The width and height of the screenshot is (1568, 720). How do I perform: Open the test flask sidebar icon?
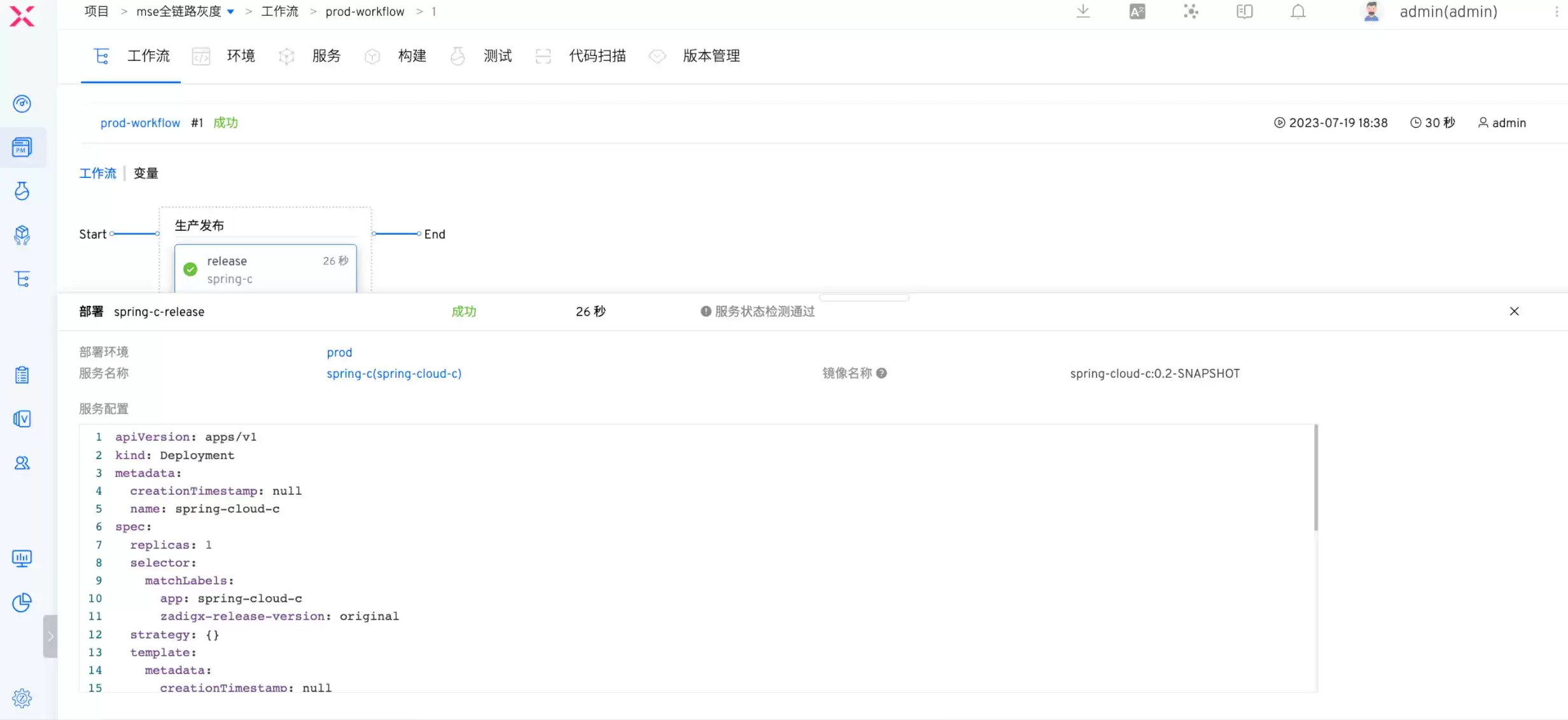pyautogui.click(x=22, y=191)
